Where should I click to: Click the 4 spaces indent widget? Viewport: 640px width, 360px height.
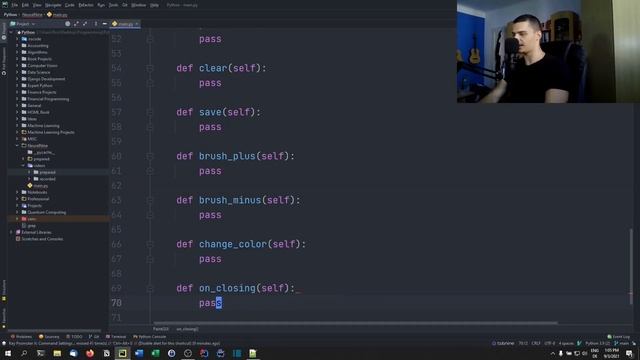tap(566, 343)
